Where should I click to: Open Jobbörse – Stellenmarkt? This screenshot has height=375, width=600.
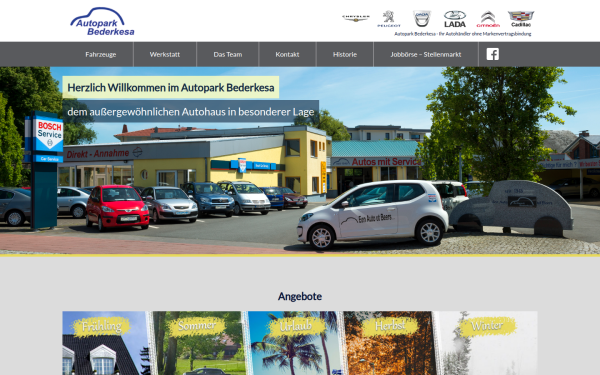[426, 54]
